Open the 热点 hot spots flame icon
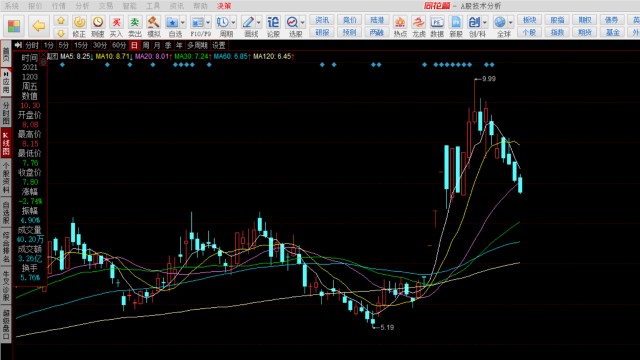The image size is (640, 360). pos(400,26)
